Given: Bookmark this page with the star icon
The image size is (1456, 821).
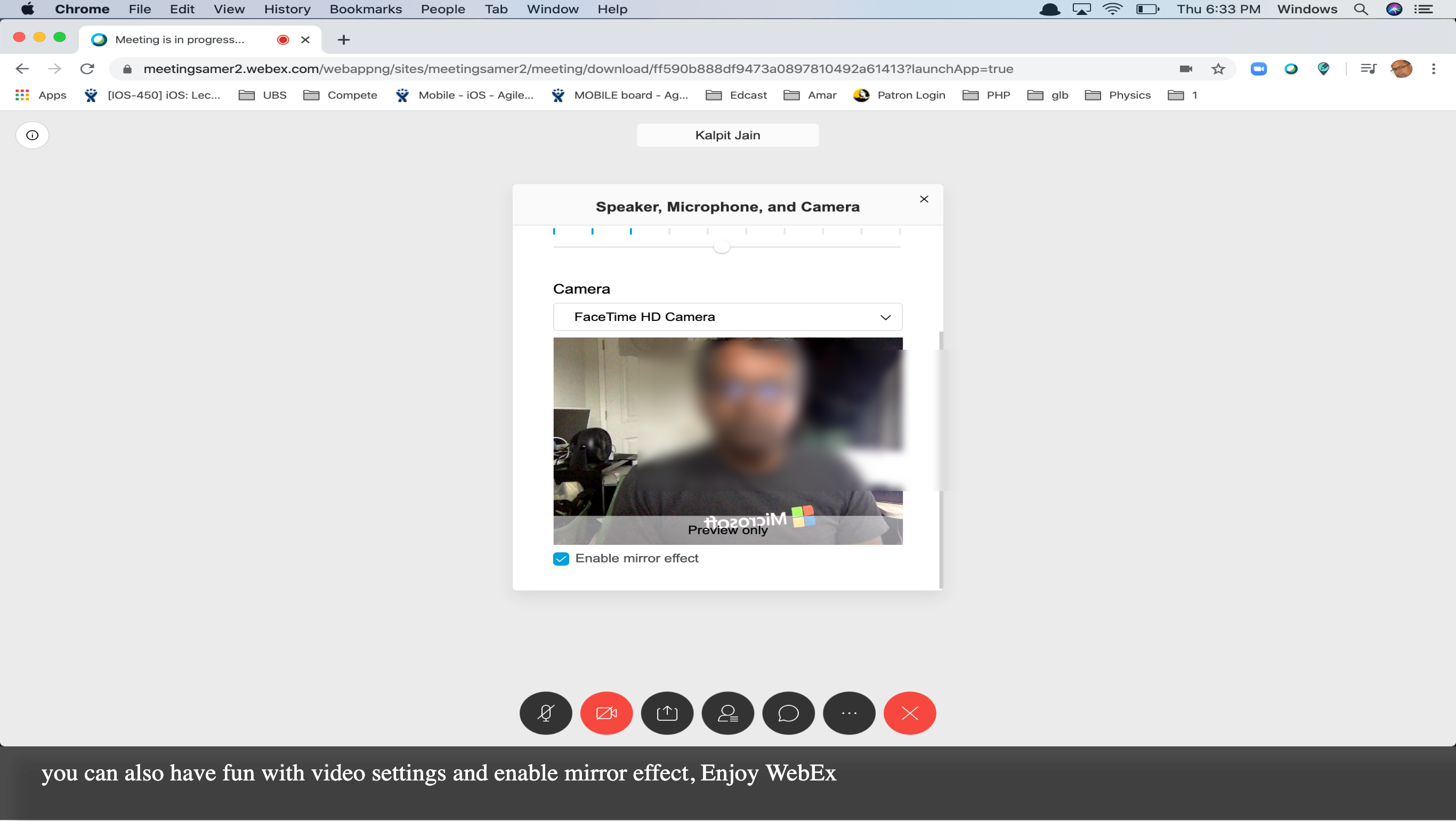Looking at the screenshot, I should [1219, 69].
